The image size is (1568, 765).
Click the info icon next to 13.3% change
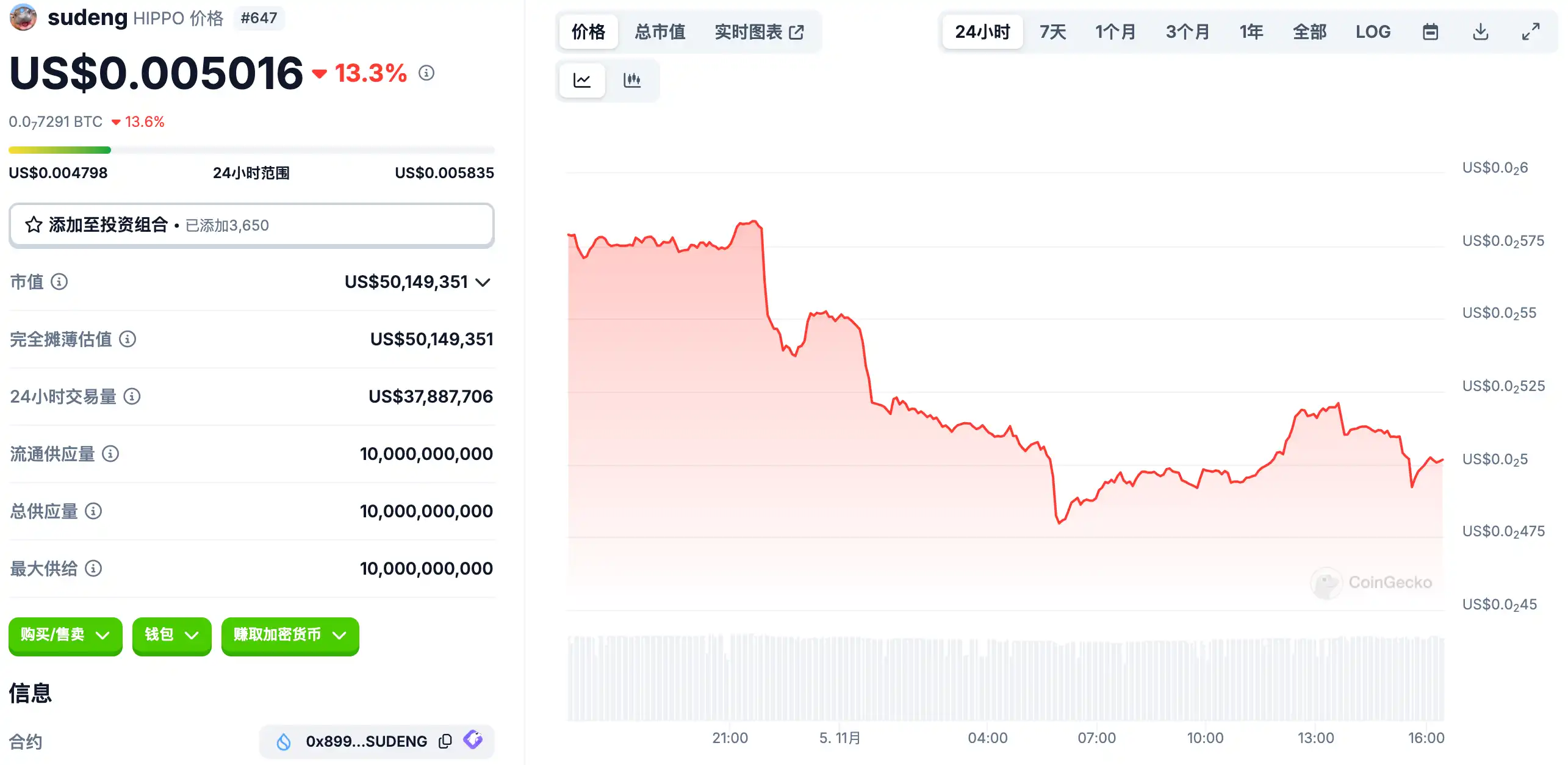[426, 73]
